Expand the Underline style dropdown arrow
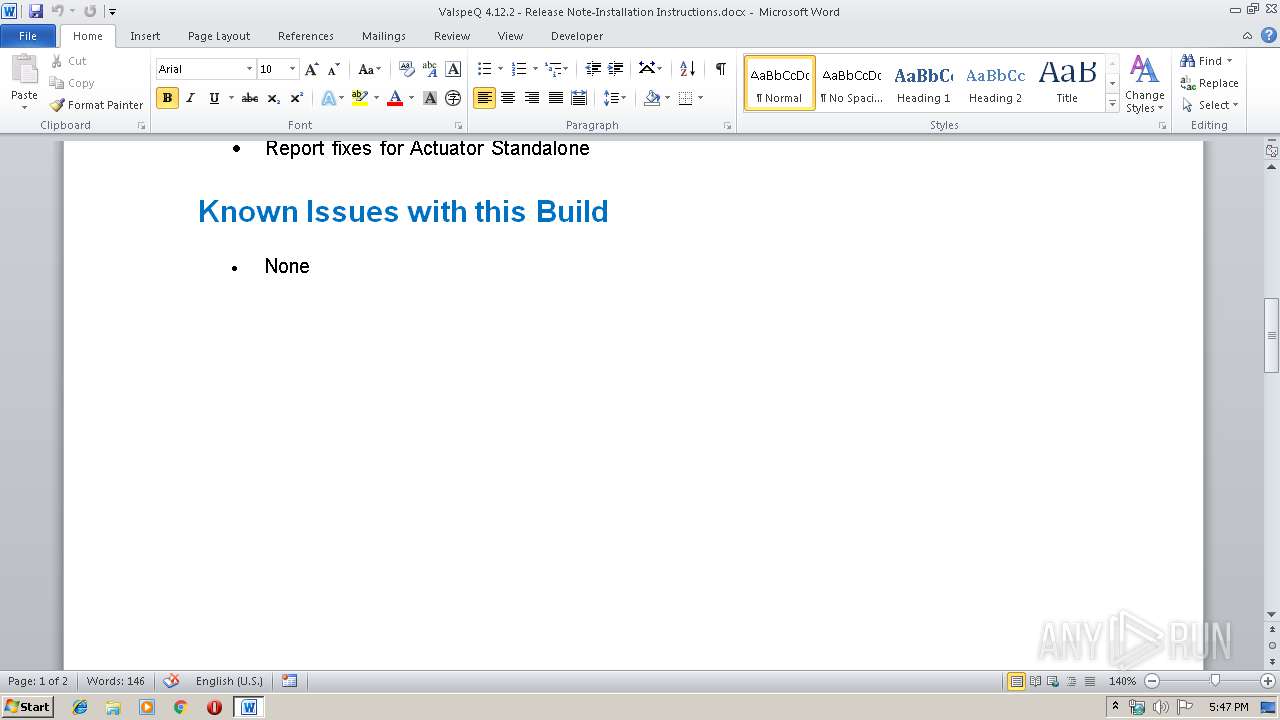Screen dimensions: 1280x720 (x=231, y=98)
